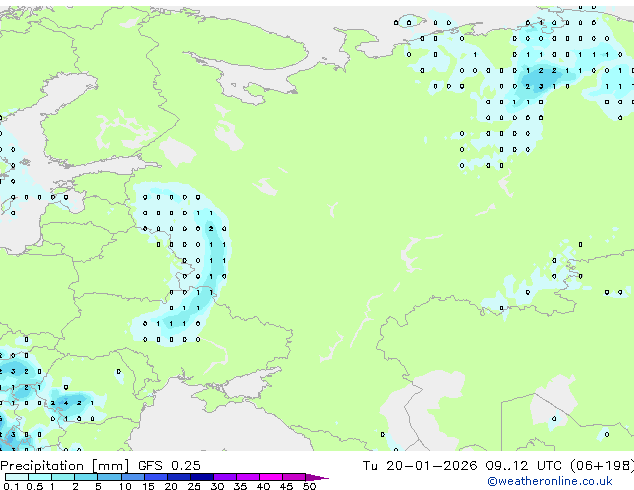Click the "40" legend scale label
The width and height of the screenshot is (634, 490).
point(263,486)
